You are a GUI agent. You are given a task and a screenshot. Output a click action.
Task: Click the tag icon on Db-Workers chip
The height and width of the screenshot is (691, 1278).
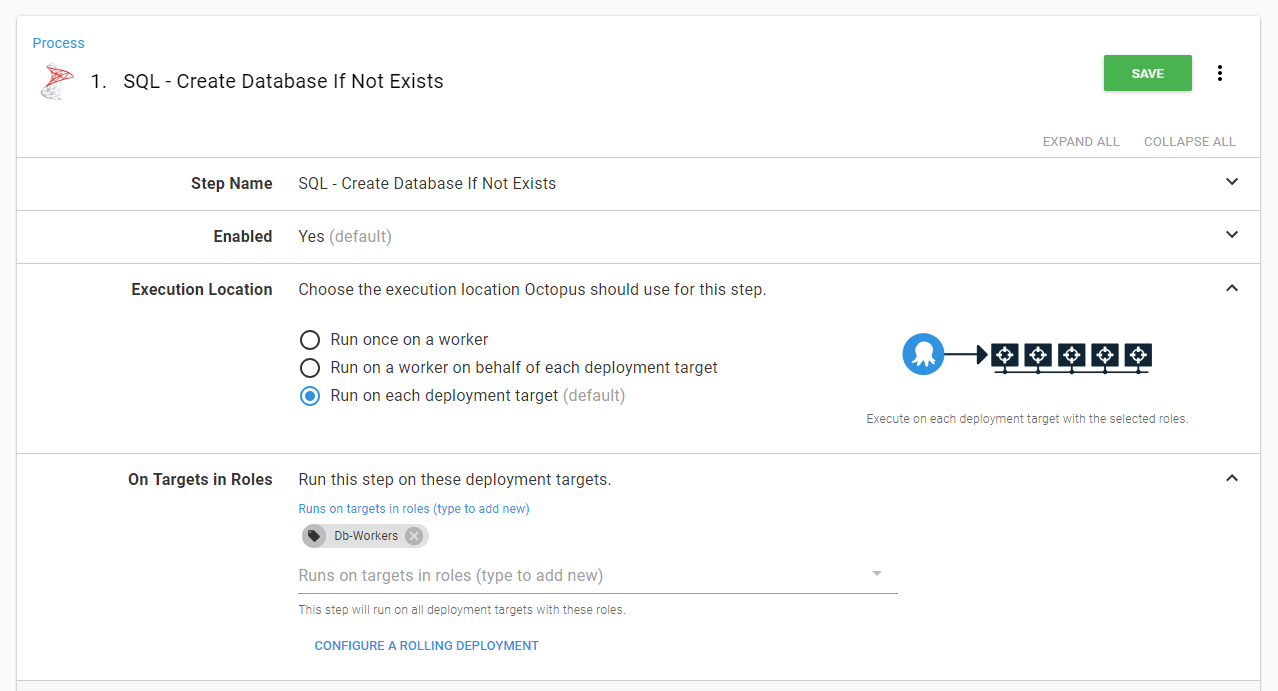point(315,536)
